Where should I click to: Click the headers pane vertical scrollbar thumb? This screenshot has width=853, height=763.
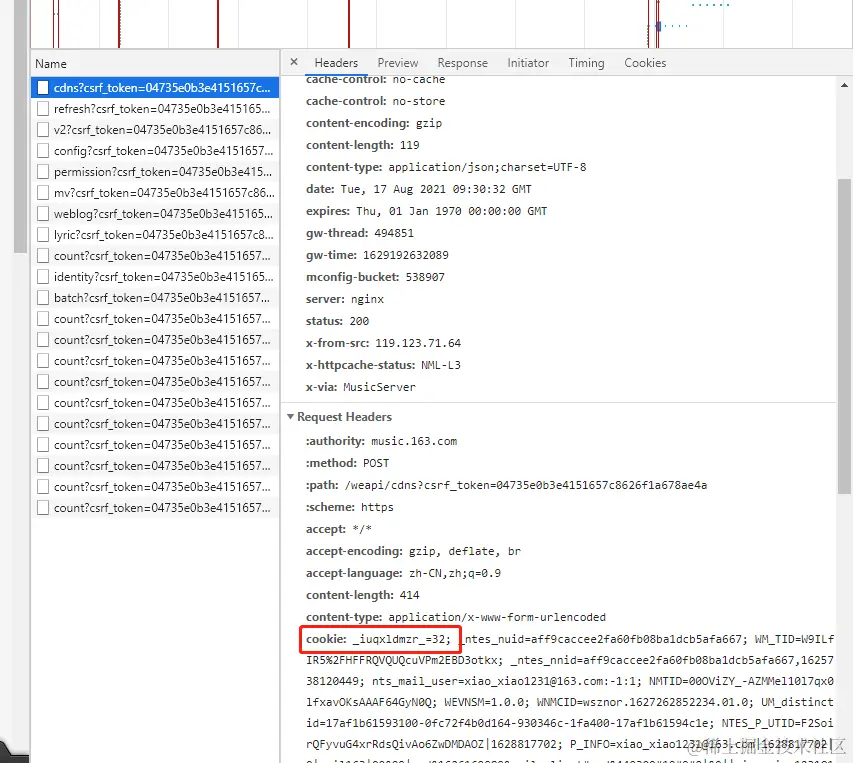click(x=844, y=336)
